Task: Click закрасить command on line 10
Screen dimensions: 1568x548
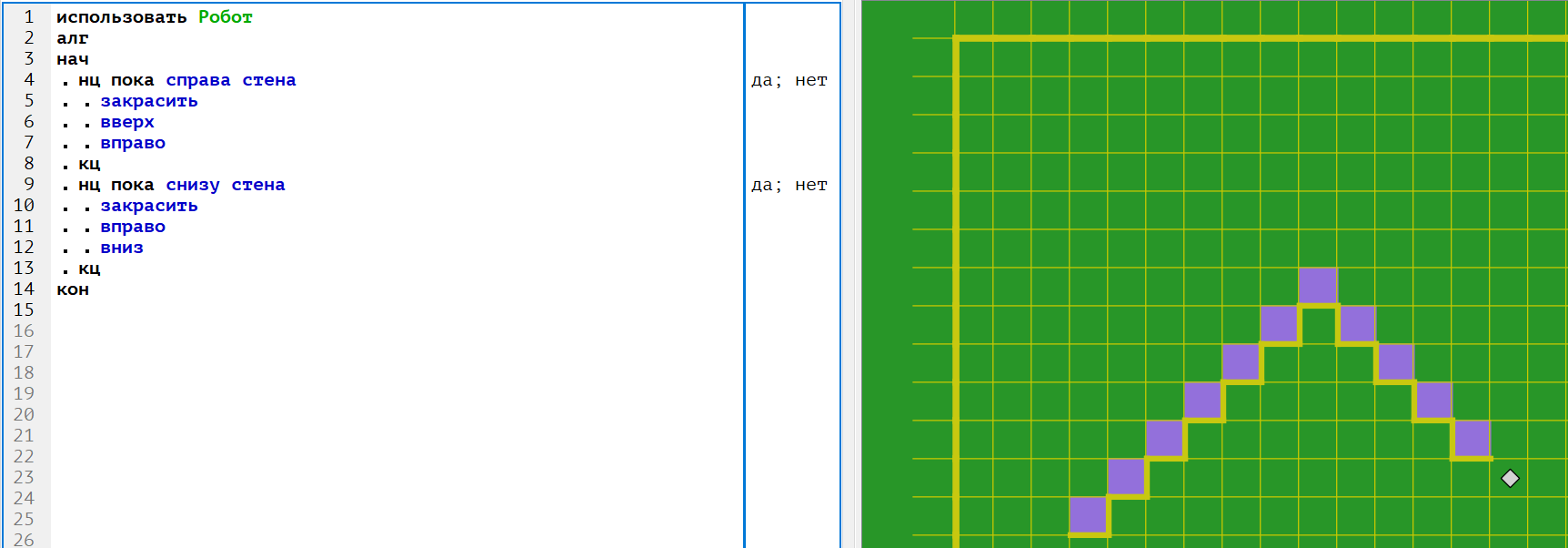Action: [149, 206]
